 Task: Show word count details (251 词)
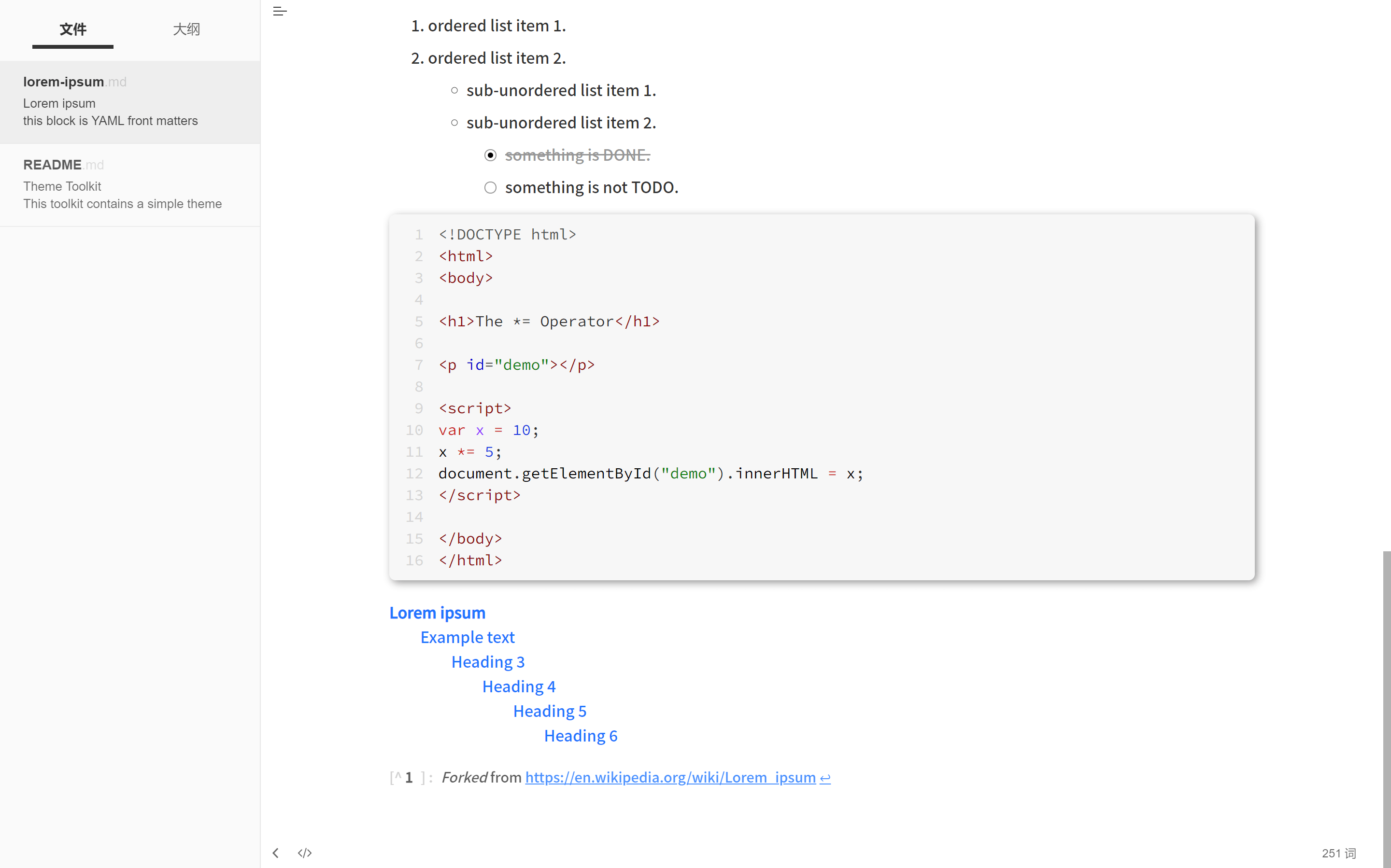[1338, 853]
